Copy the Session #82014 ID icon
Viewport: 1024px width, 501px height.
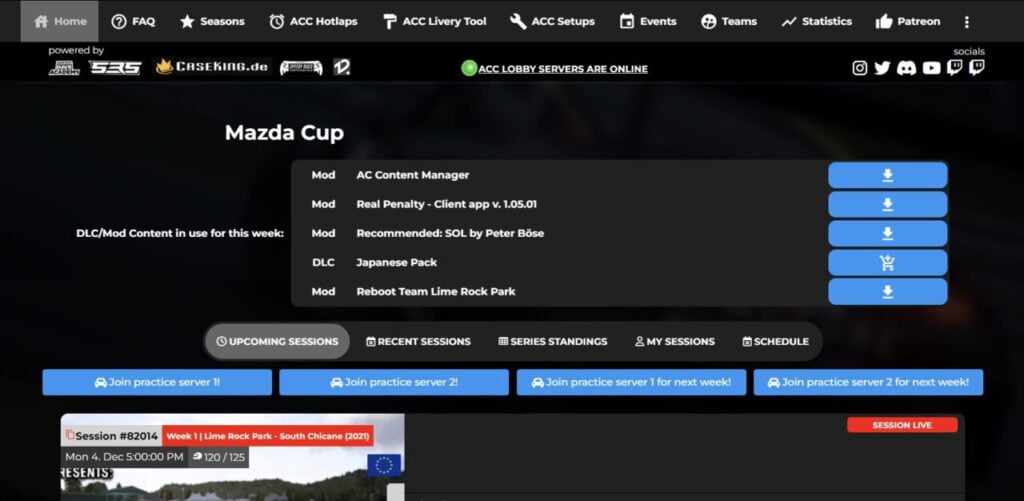point(70,435)
